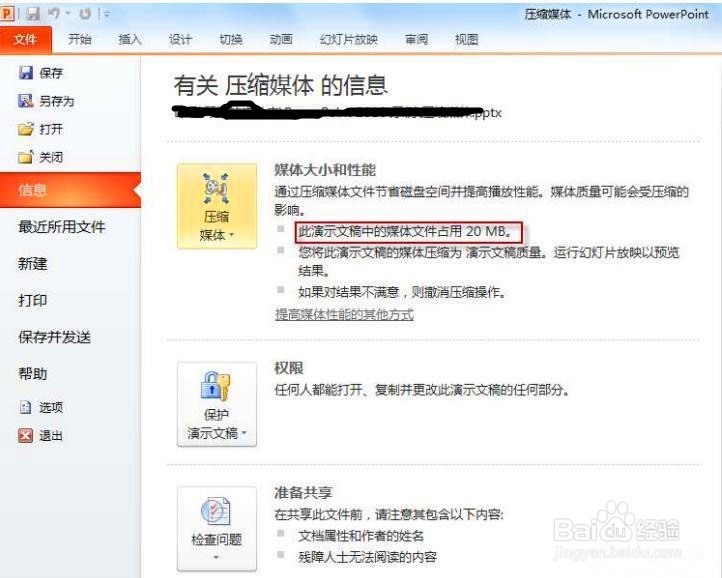Click the PowerPoint application icon in title bar
The height and width of the screenshot is (578, 722).
click(7, 14)
